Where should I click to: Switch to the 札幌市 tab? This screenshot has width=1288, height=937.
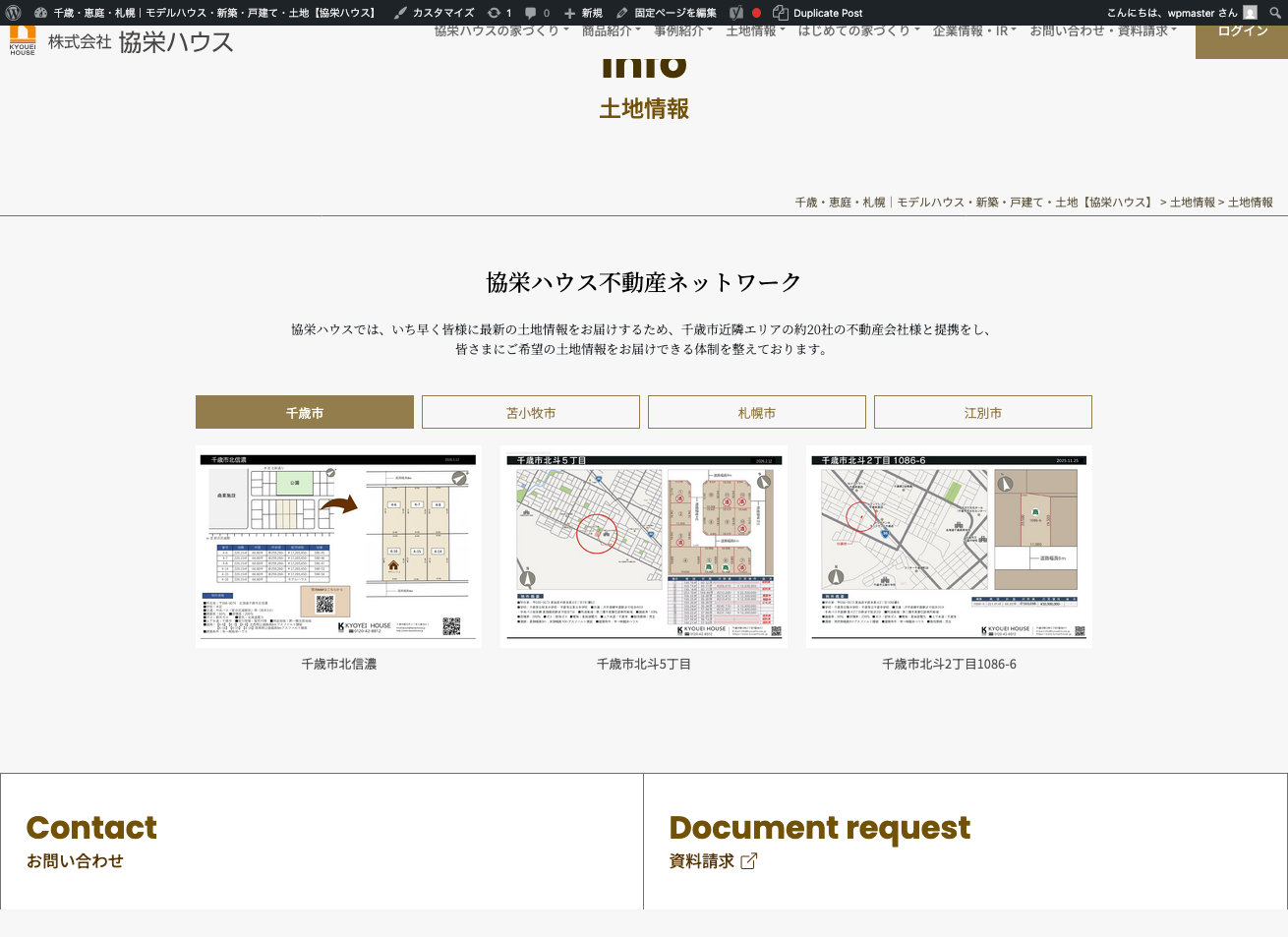pyautogui.click(x=757, y=413)
